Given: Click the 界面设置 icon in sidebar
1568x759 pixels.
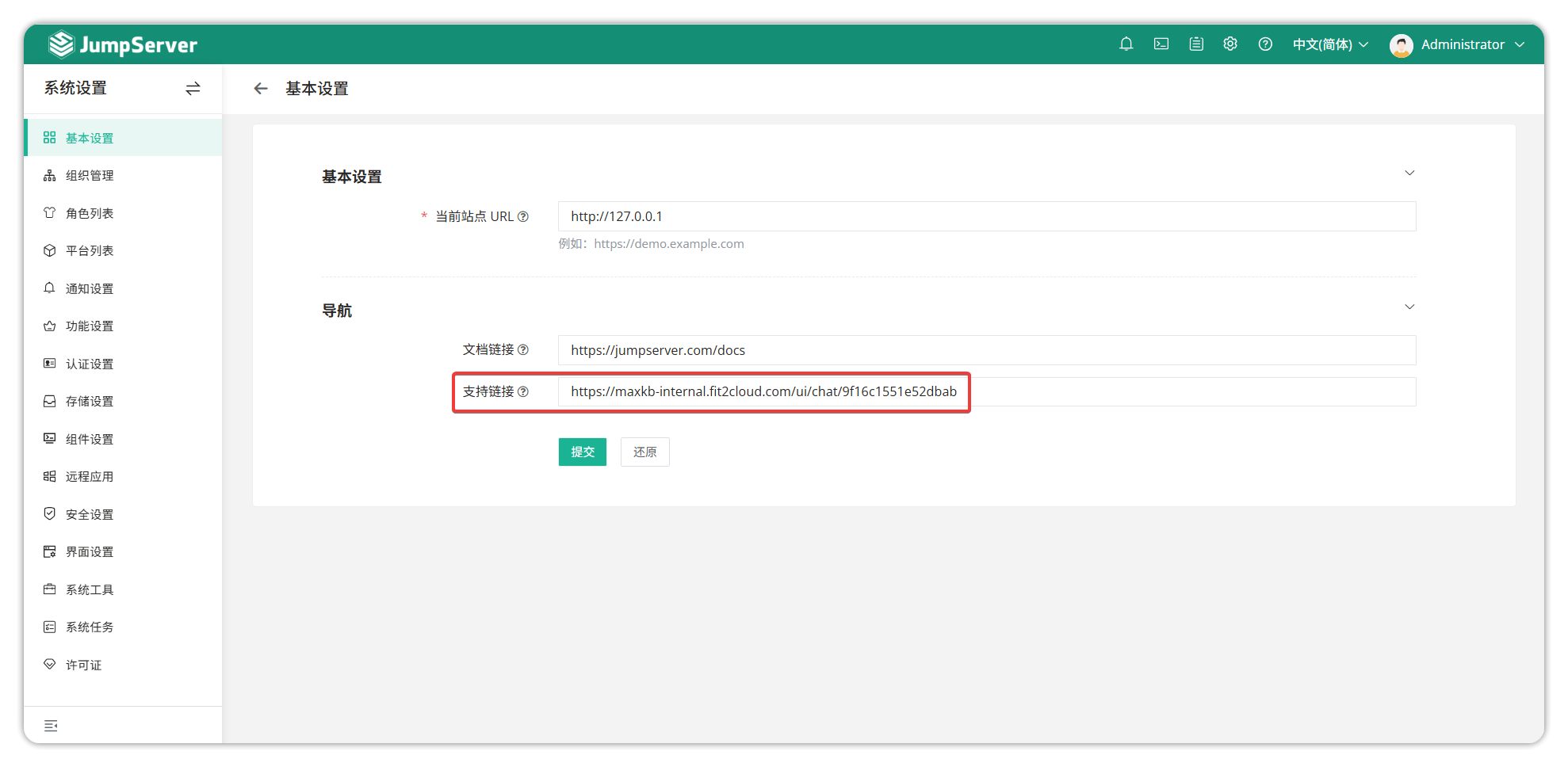Looking at the screenshot, I should (50, 551).
